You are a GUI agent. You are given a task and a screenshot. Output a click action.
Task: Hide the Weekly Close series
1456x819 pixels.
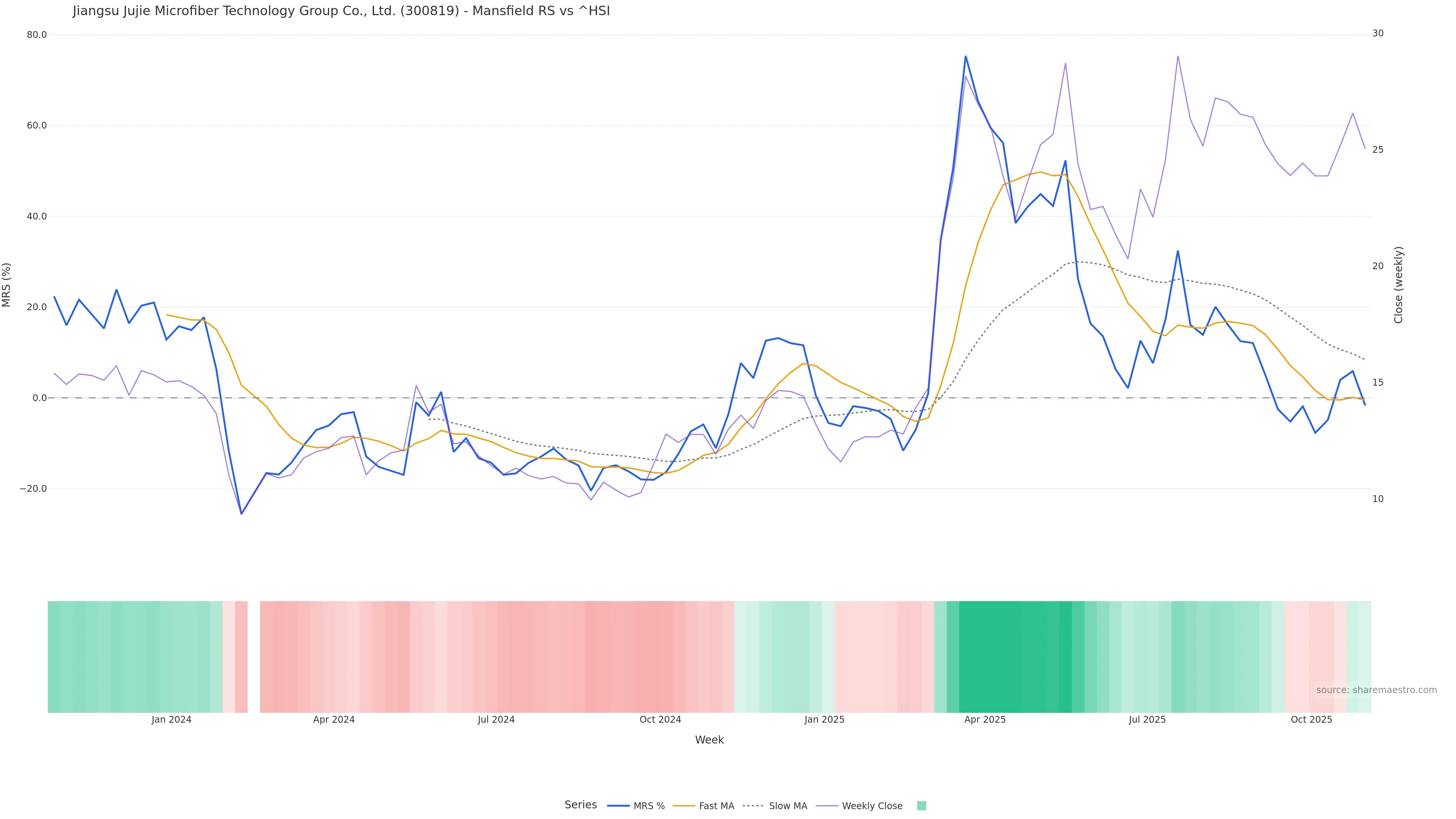pyautogui.click(x=872, y=806)
